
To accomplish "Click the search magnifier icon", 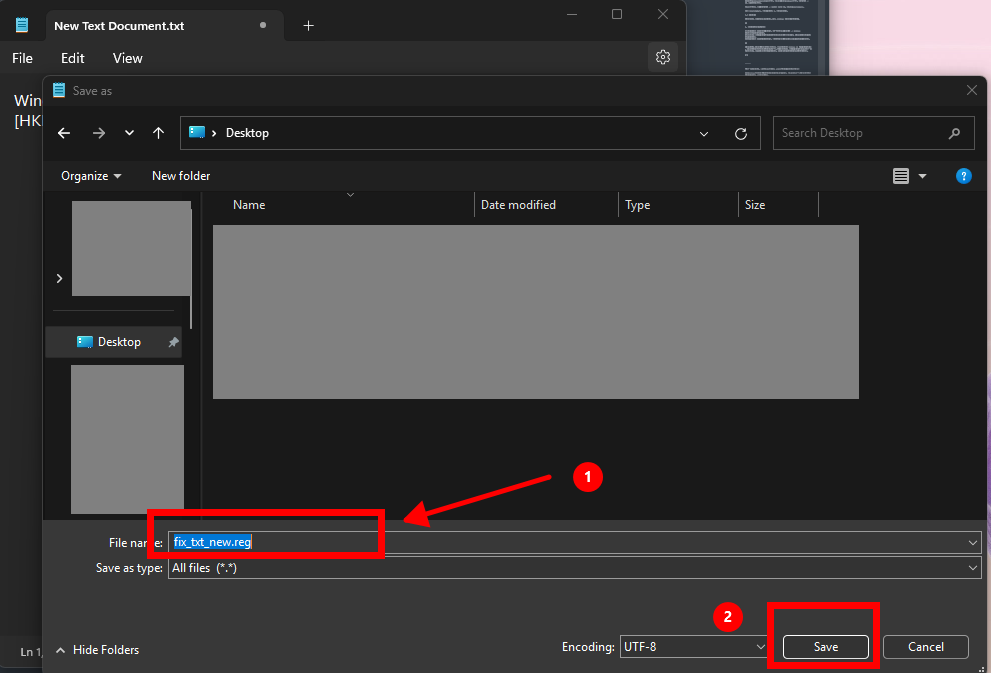I will [954, 133].
